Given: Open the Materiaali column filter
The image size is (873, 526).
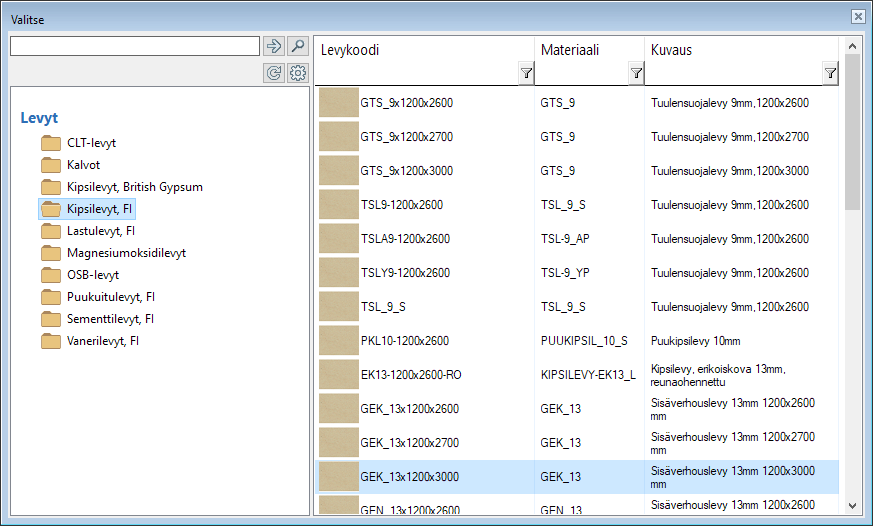Looking at the screenshot, I should click(636, 73).
